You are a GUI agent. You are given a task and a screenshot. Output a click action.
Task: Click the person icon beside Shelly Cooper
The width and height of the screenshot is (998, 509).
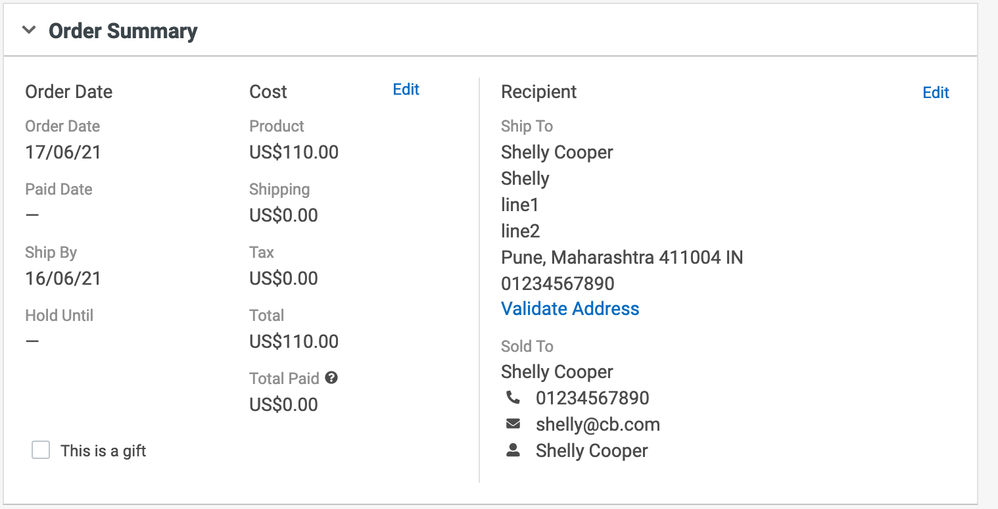coord(513,450)
